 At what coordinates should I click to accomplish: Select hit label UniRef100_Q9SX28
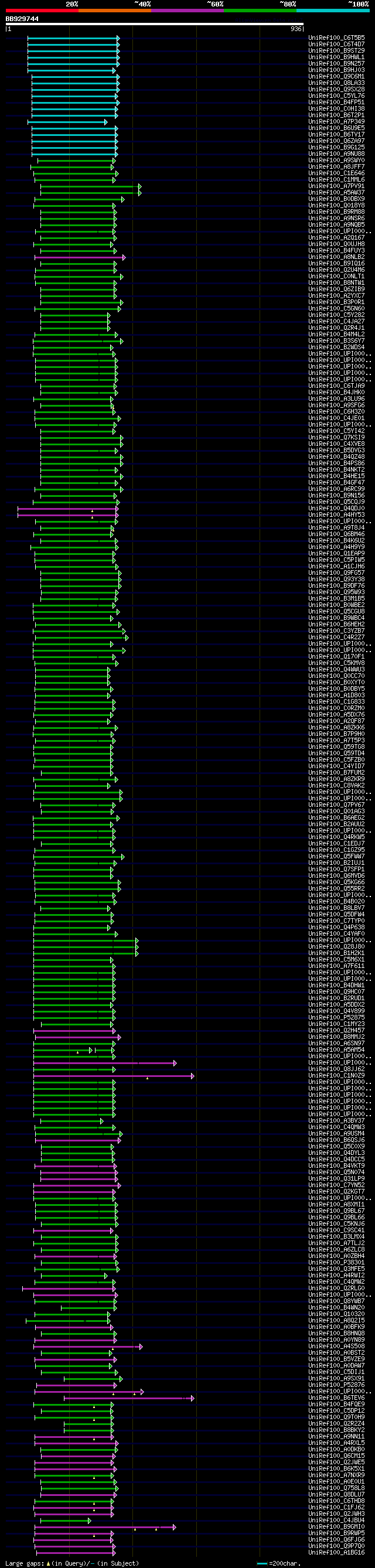337,90
